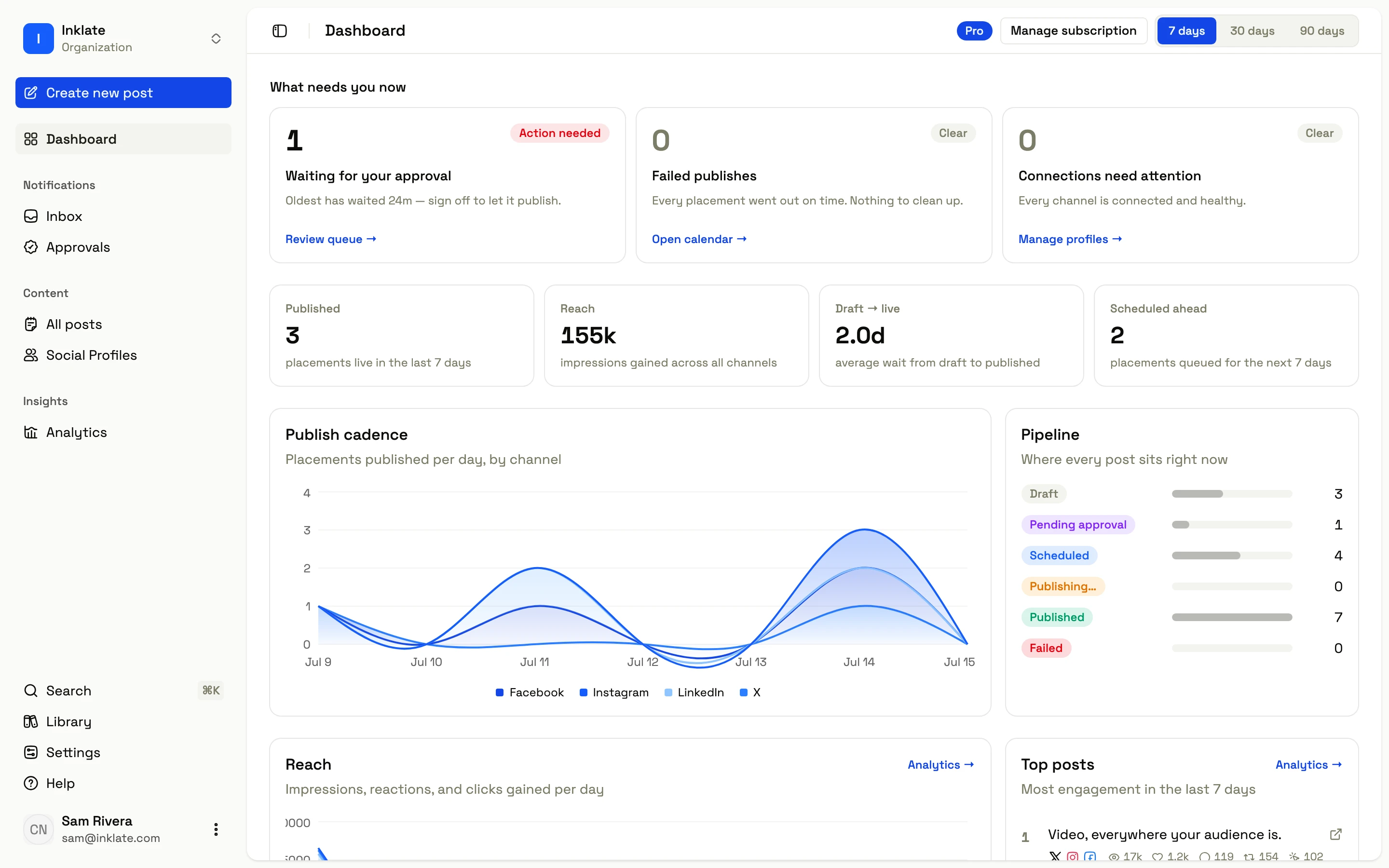1389x868 pixels.
Task: Click the Facebook logo under top post
Action: point(1090,856)
